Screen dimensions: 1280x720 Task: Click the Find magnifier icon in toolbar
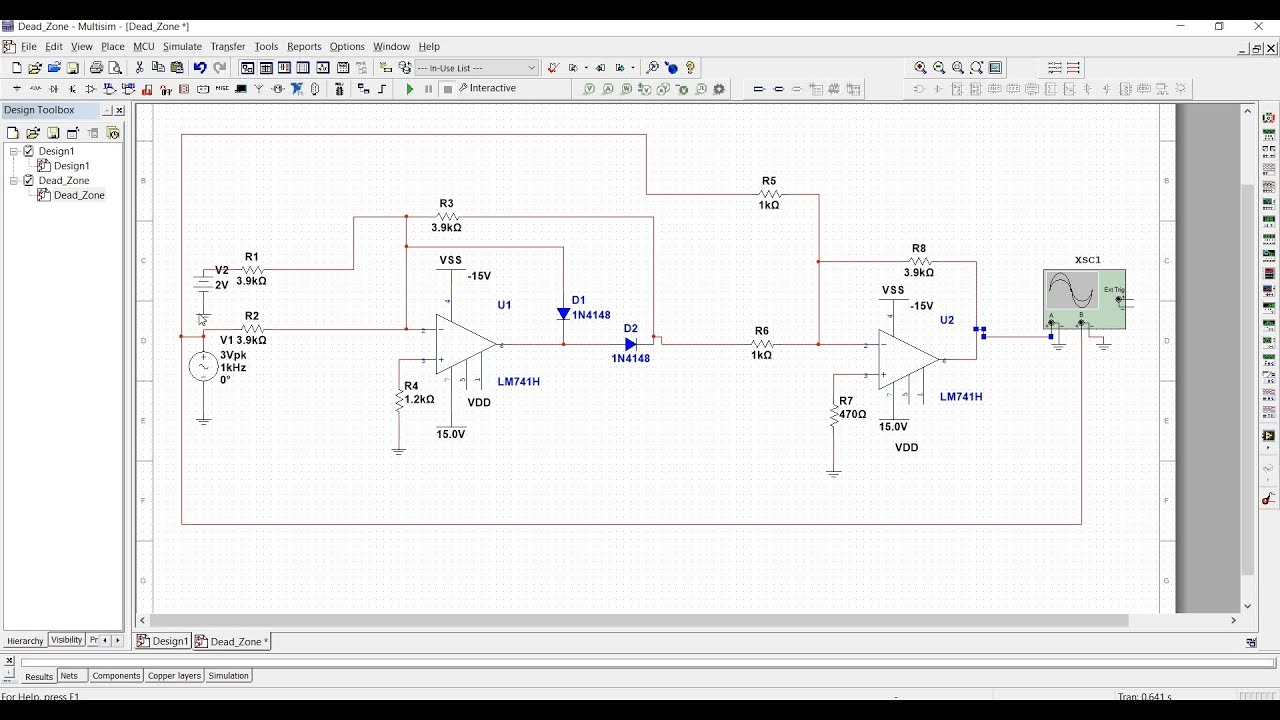652,68
